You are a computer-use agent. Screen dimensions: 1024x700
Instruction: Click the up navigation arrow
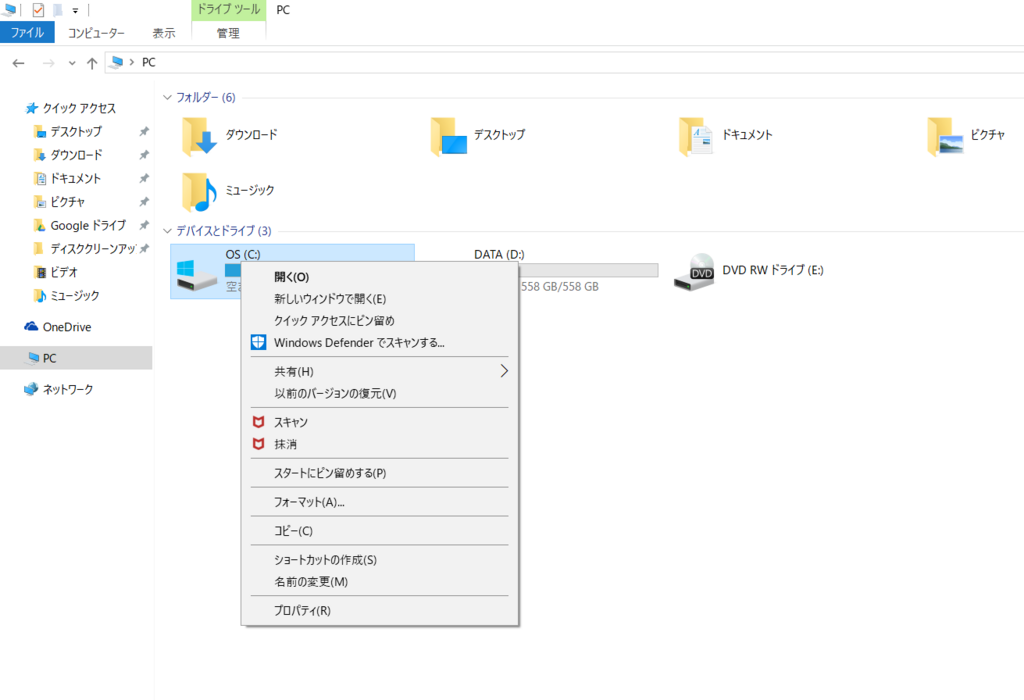[x=91, y=62]
